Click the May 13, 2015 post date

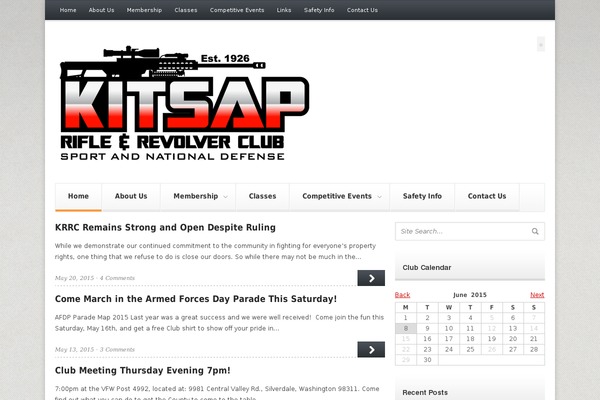pos(74,349)
